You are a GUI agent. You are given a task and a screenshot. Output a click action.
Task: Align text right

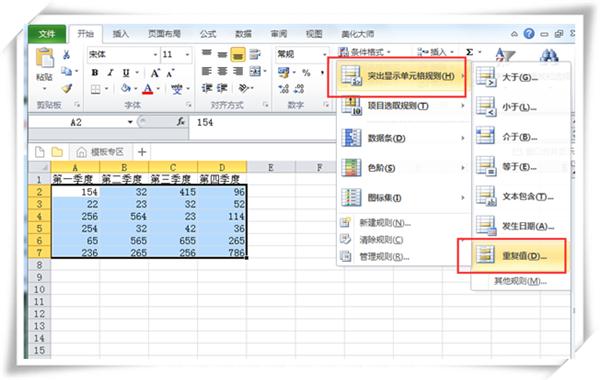pos(238,71)
